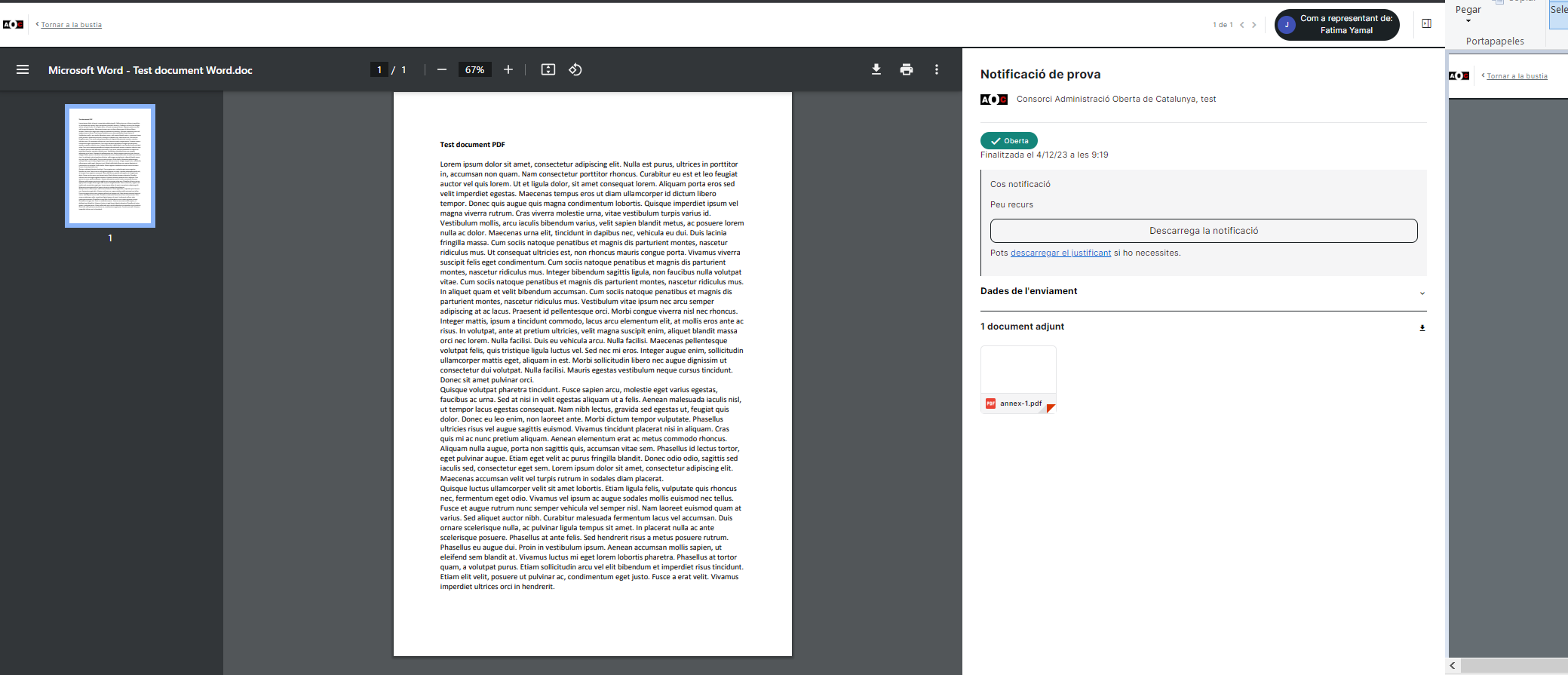Fit the PDF to page

click(548, 69)
